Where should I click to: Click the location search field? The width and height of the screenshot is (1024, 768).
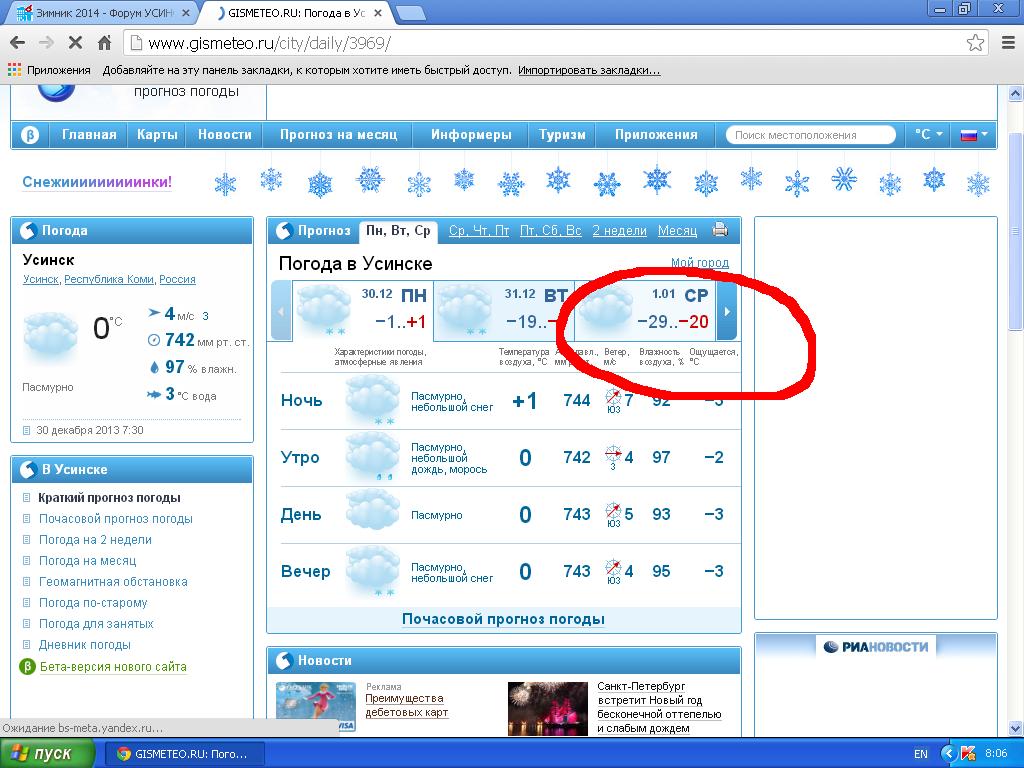point(810,135)
